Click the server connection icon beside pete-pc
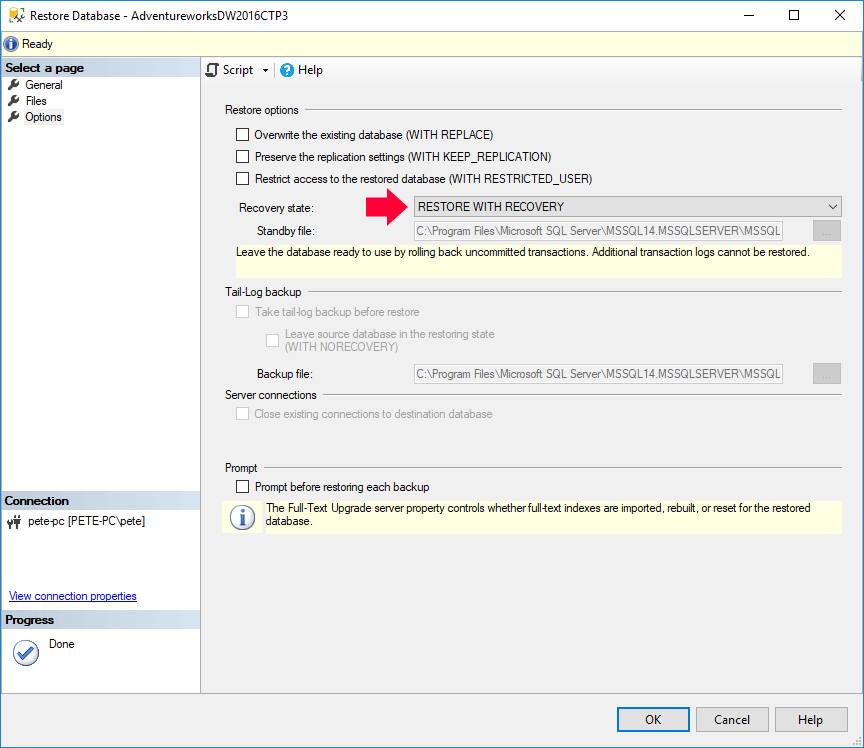This screenshot has width=864, height=748. point(14,521)
